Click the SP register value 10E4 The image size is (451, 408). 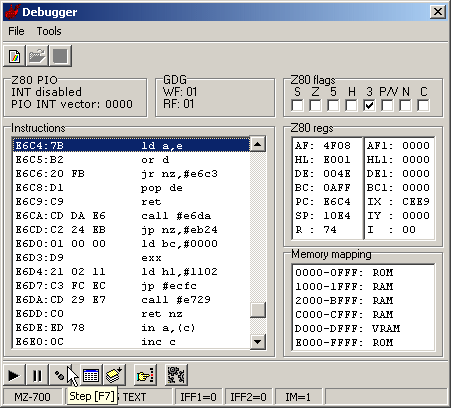[x=337, y=216]
